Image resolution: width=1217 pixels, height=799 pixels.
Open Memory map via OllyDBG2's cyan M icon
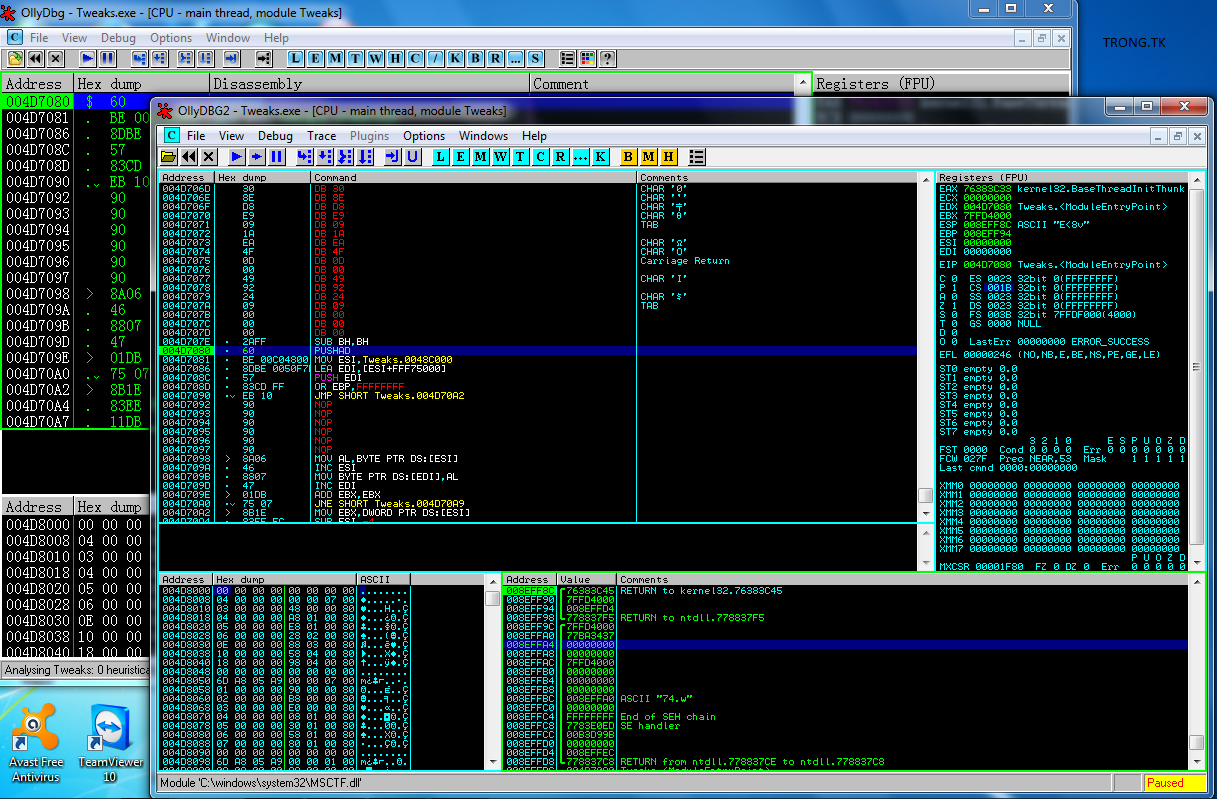point(480,157)
